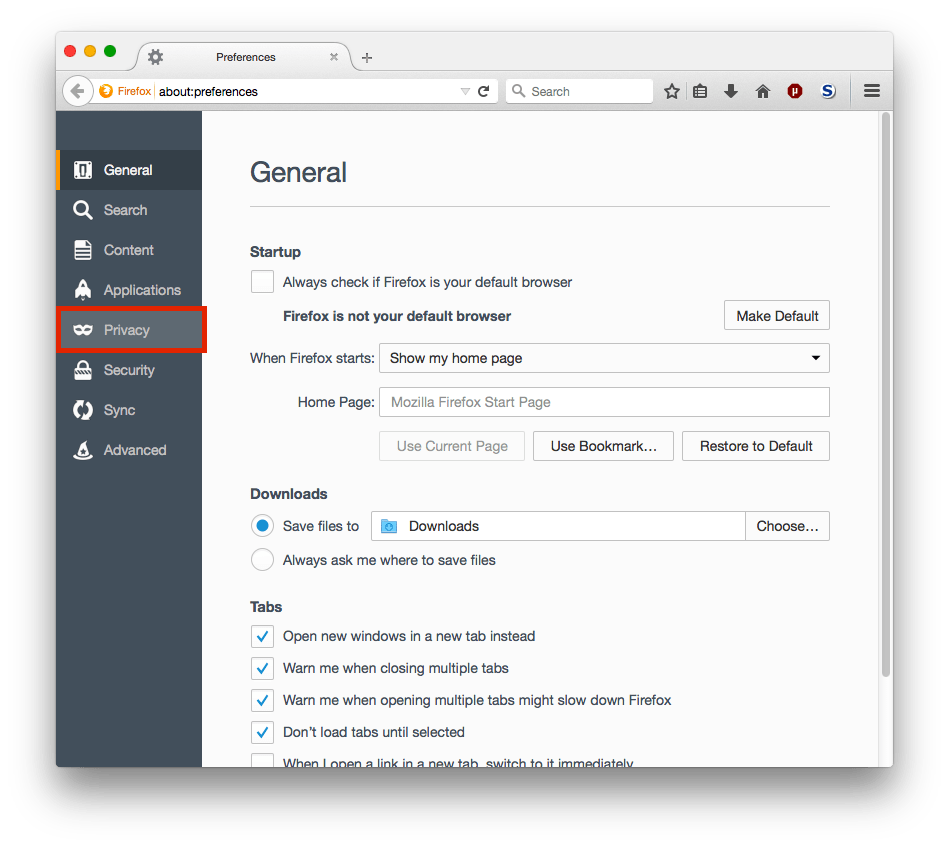Screen dimensions: 949x847
Task: Click the blue S extension icon
Action: 828,91
